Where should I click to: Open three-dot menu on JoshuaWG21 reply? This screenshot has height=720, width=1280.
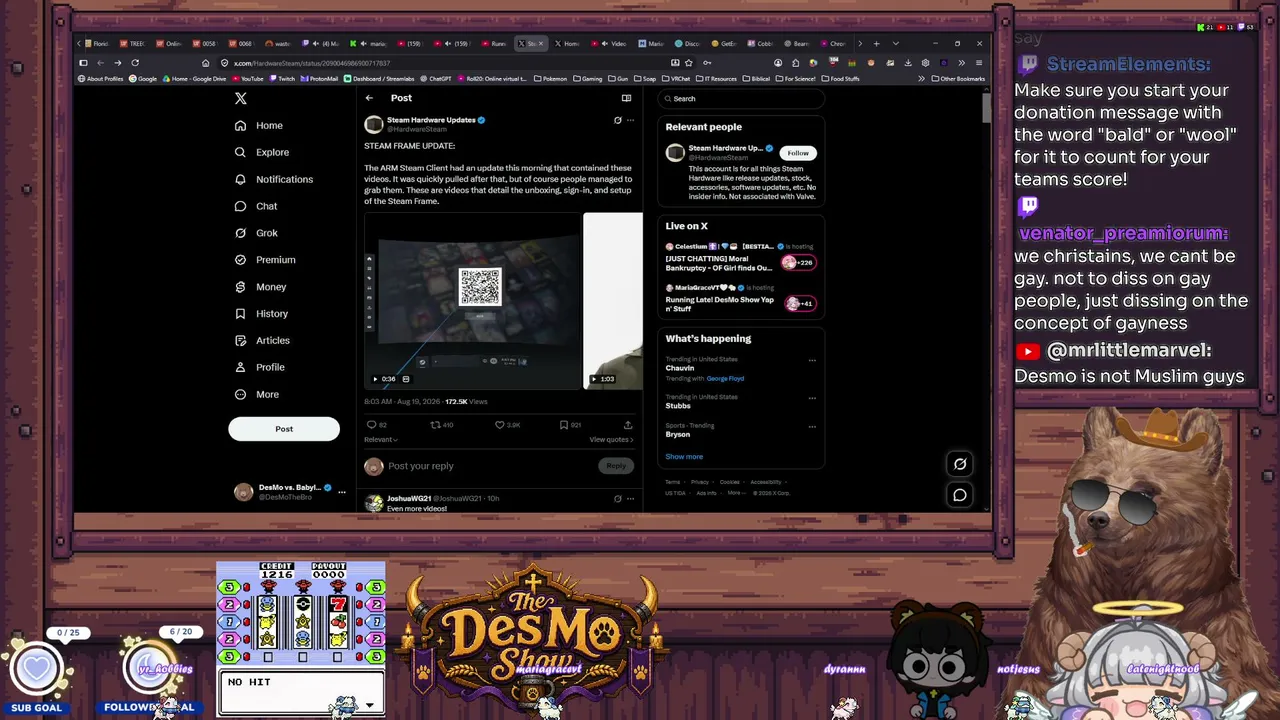point(630,498)
